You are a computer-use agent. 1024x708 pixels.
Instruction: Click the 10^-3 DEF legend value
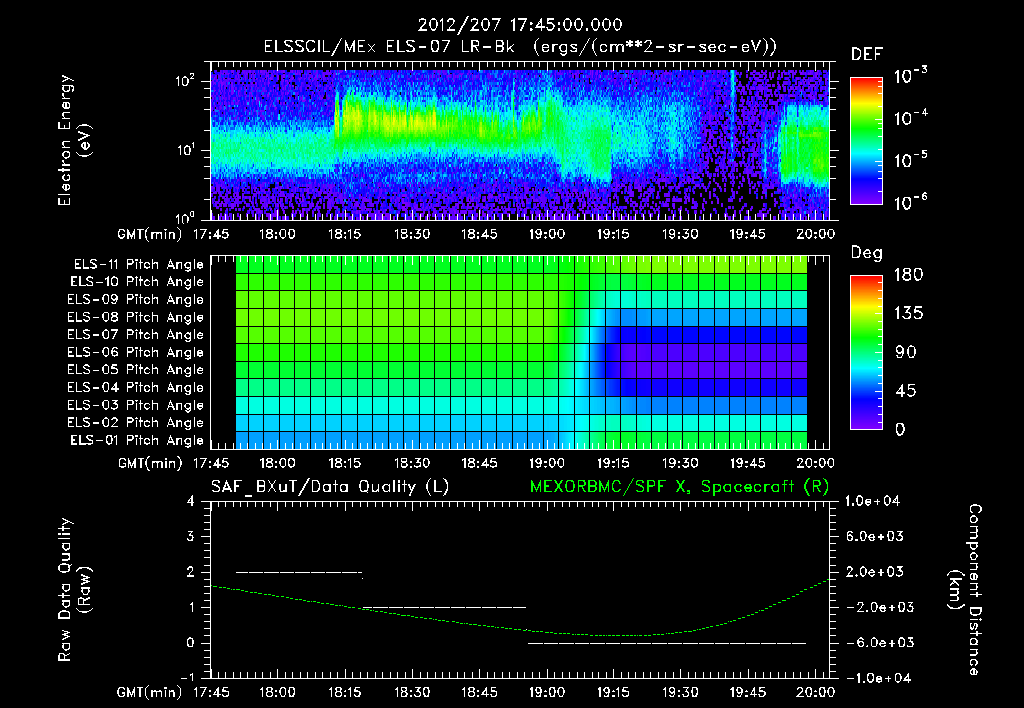pyautogui.click(x=910, y=75)
